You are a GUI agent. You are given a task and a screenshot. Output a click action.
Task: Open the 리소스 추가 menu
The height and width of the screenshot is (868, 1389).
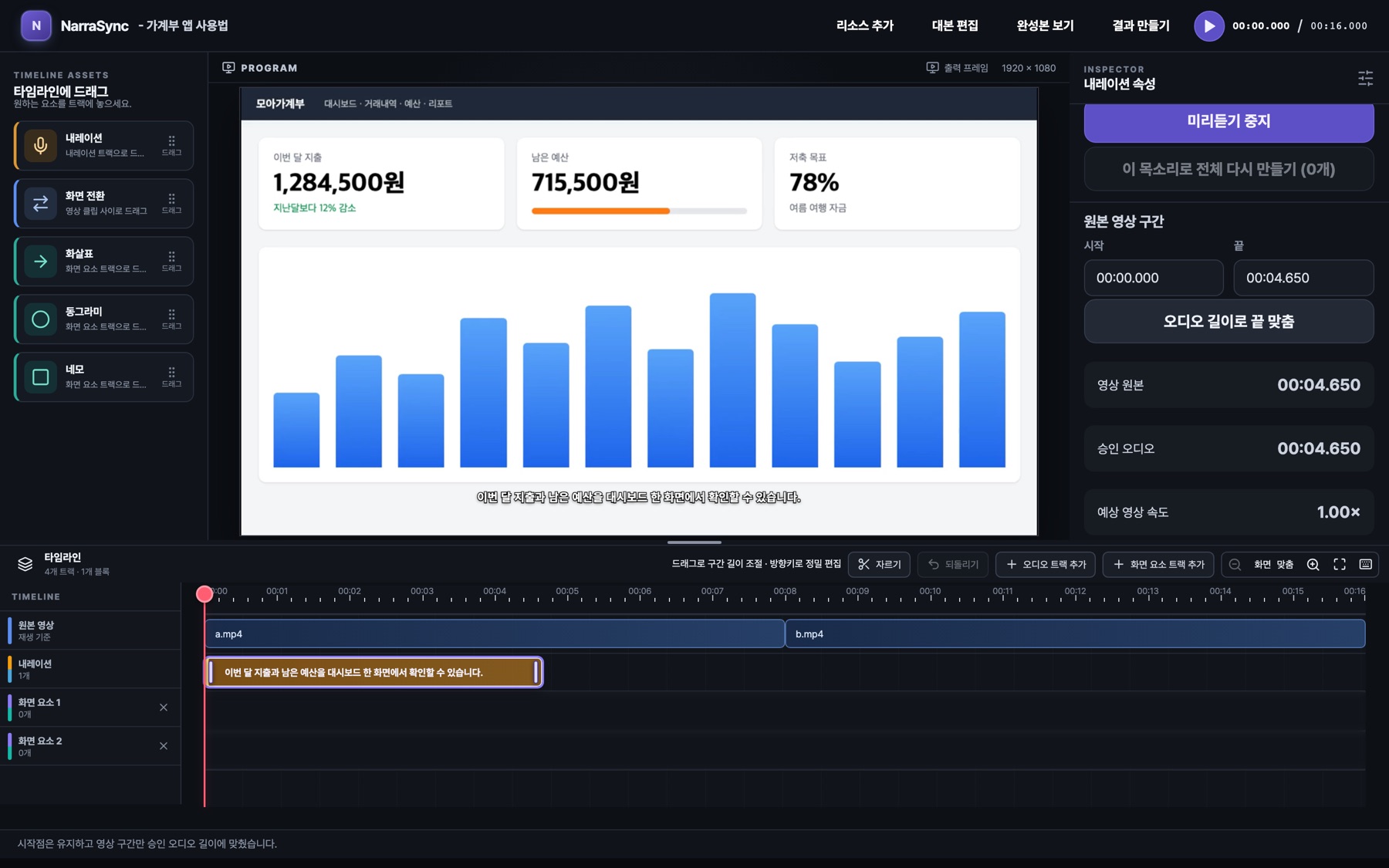point(864,25)
